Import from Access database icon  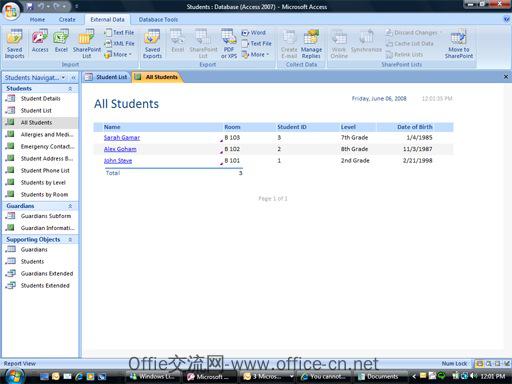pyautogui.click(x=40, y=41)
